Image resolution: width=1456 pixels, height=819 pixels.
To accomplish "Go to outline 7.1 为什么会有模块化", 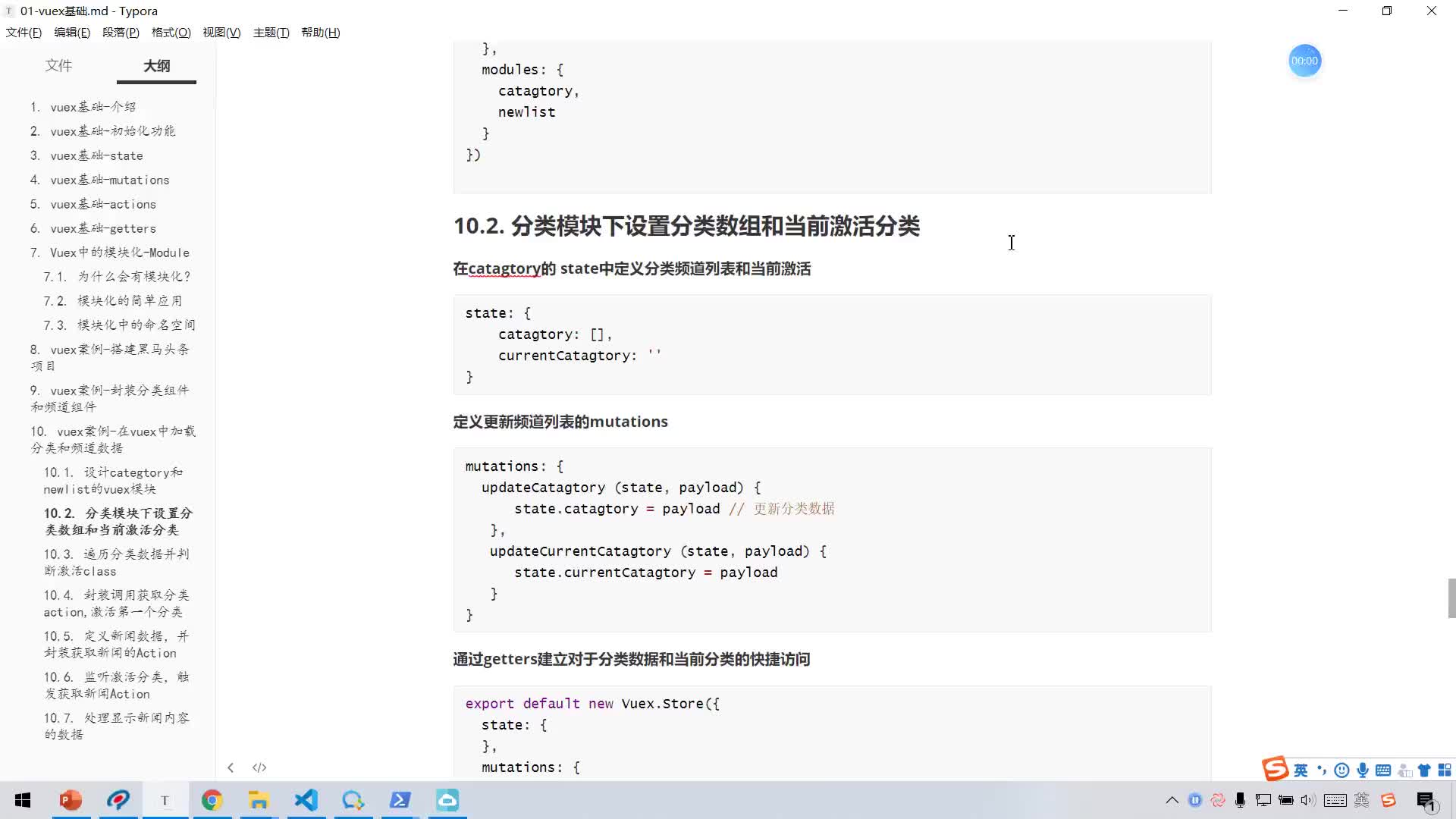I will (x=118, y=277).
